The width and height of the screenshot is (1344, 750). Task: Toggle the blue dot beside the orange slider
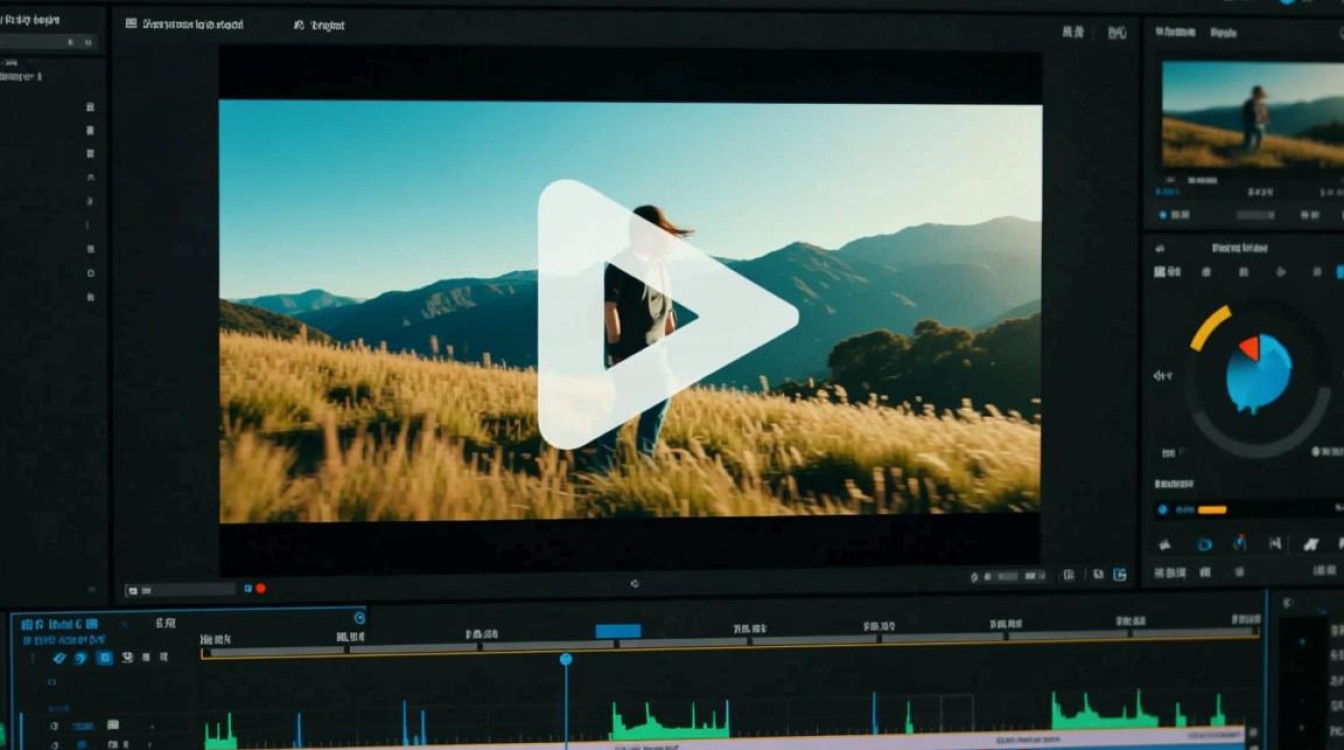1162,509
